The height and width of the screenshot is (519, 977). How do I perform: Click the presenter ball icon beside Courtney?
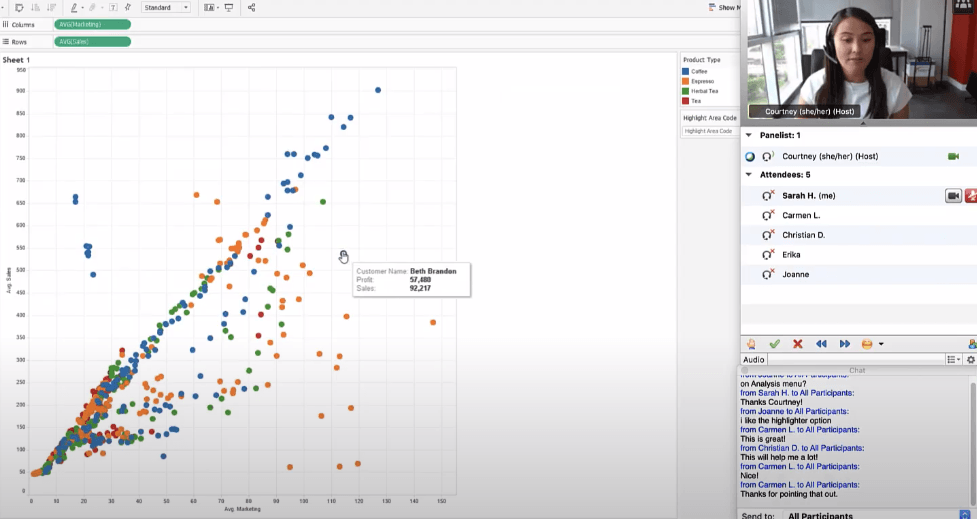[x=750, y=156]
